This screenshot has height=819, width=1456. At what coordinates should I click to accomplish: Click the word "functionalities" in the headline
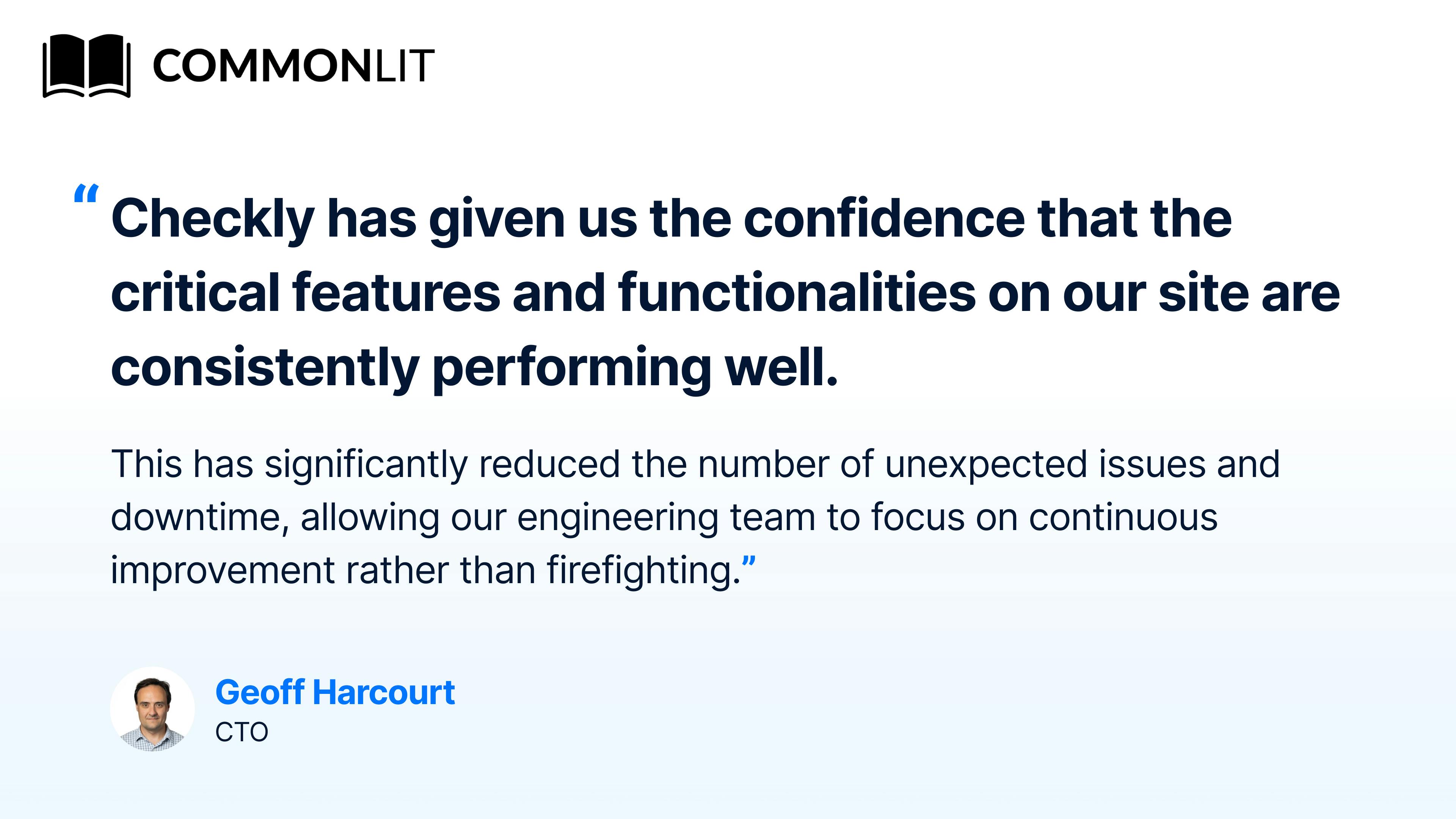797,293
